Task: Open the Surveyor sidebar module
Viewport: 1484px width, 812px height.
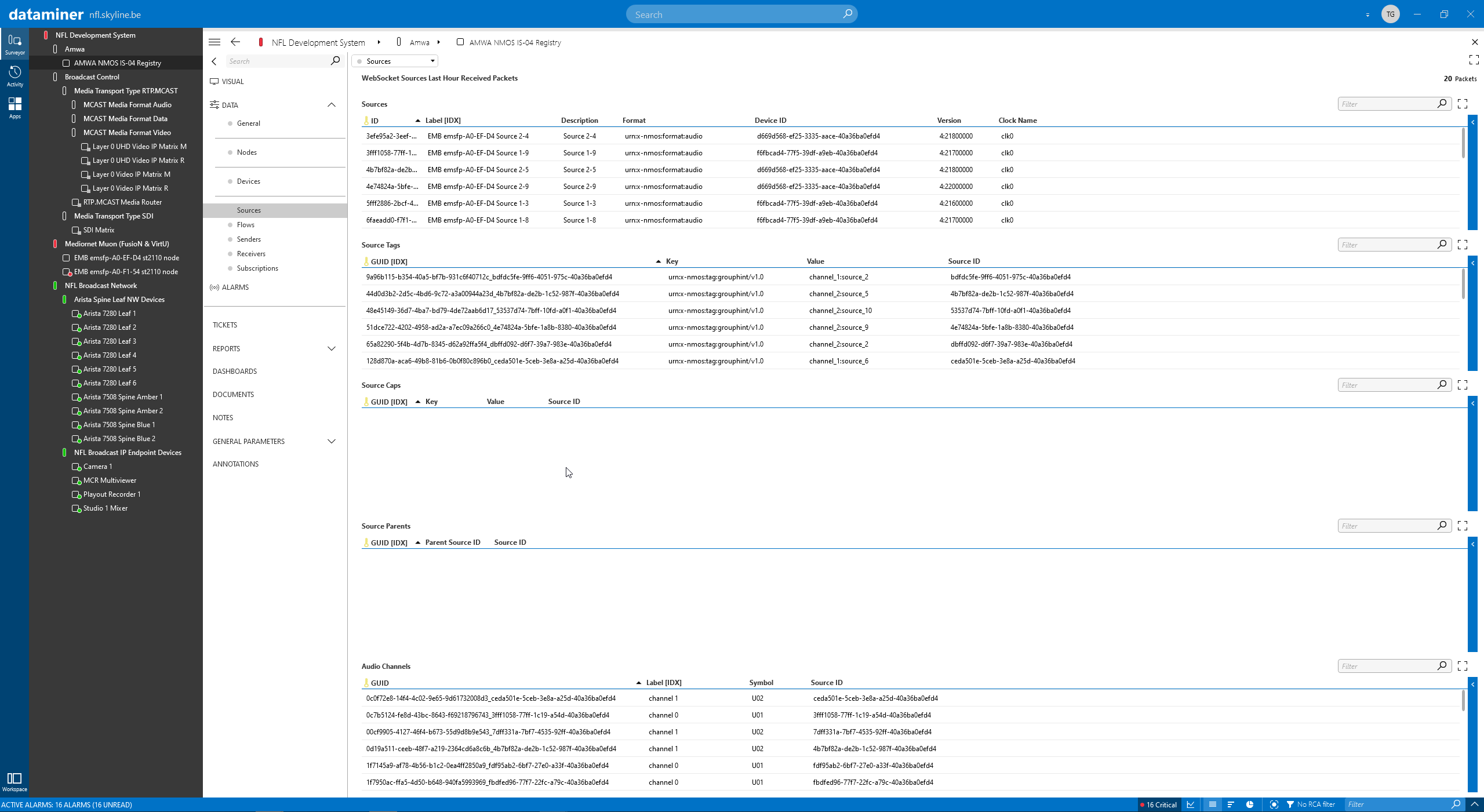Action: pos(14,44)
